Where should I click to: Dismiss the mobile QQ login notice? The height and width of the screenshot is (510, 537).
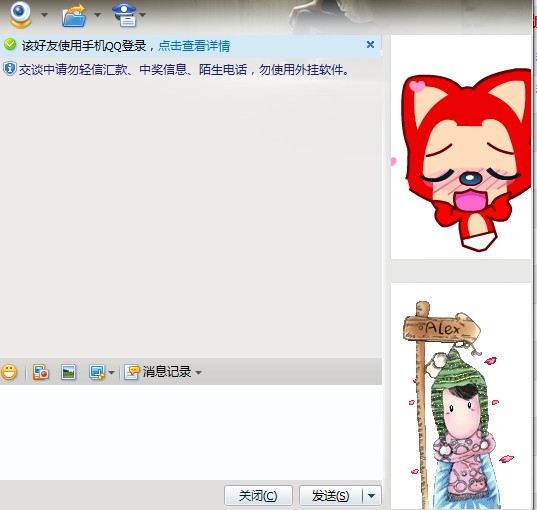pos(370,45)
